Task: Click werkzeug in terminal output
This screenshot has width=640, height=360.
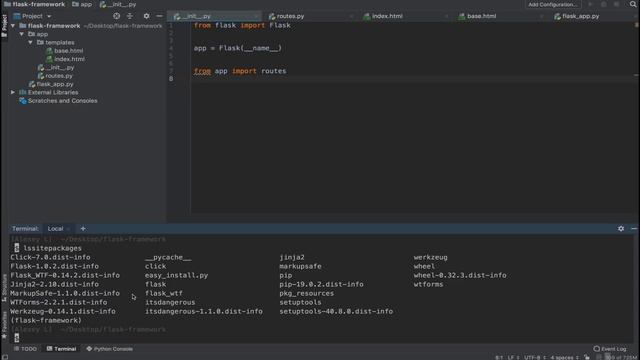Action: pyautogui.click(x=430, y=258)
